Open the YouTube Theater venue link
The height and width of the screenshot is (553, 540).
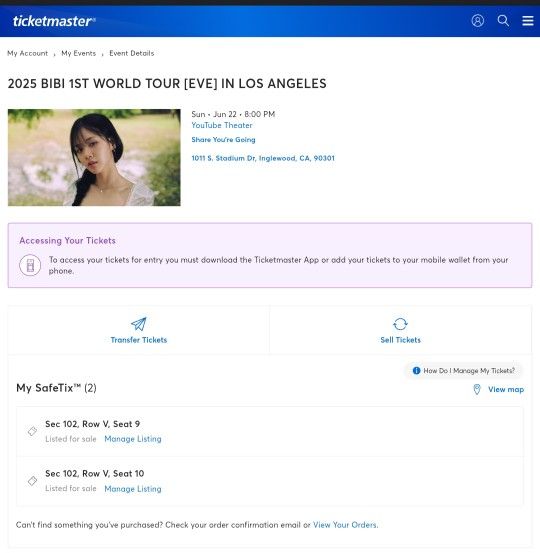click(x=222, y=125)
